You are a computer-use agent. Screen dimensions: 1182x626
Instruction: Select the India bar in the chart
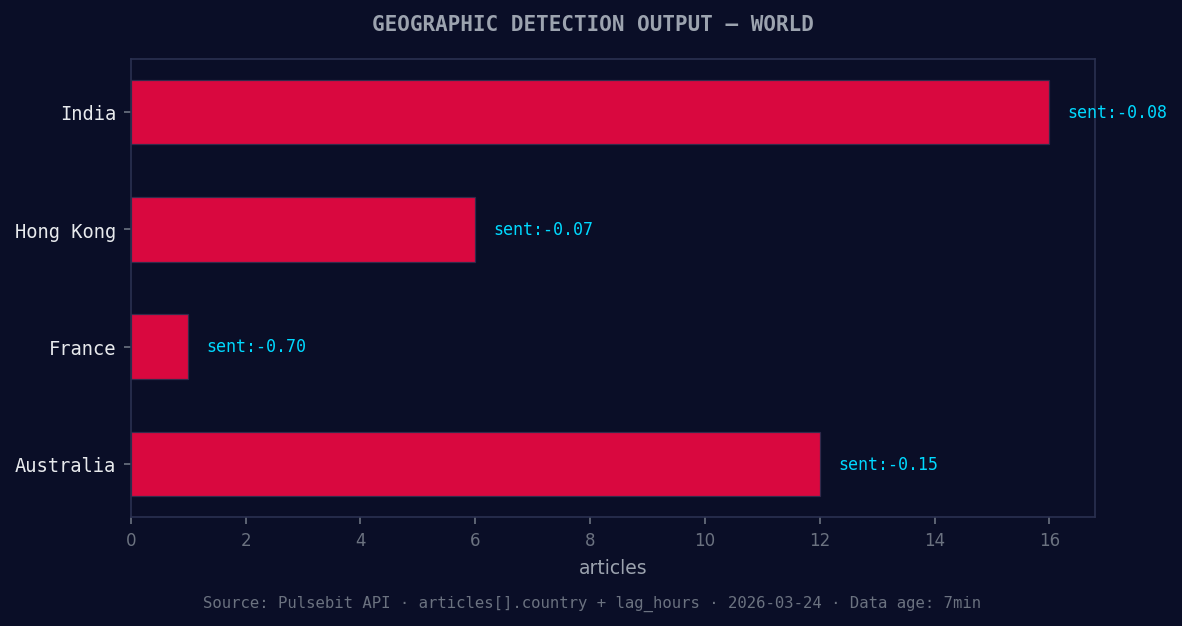590,113
